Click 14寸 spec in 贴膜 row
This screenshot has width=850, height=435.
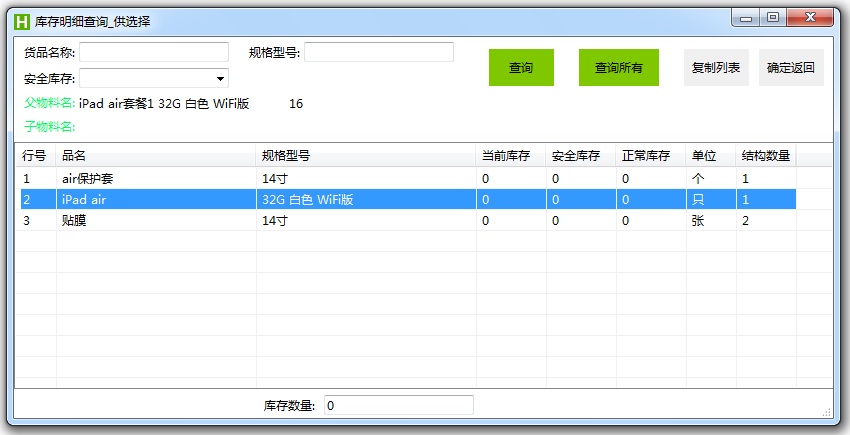[x=275, y=221]
